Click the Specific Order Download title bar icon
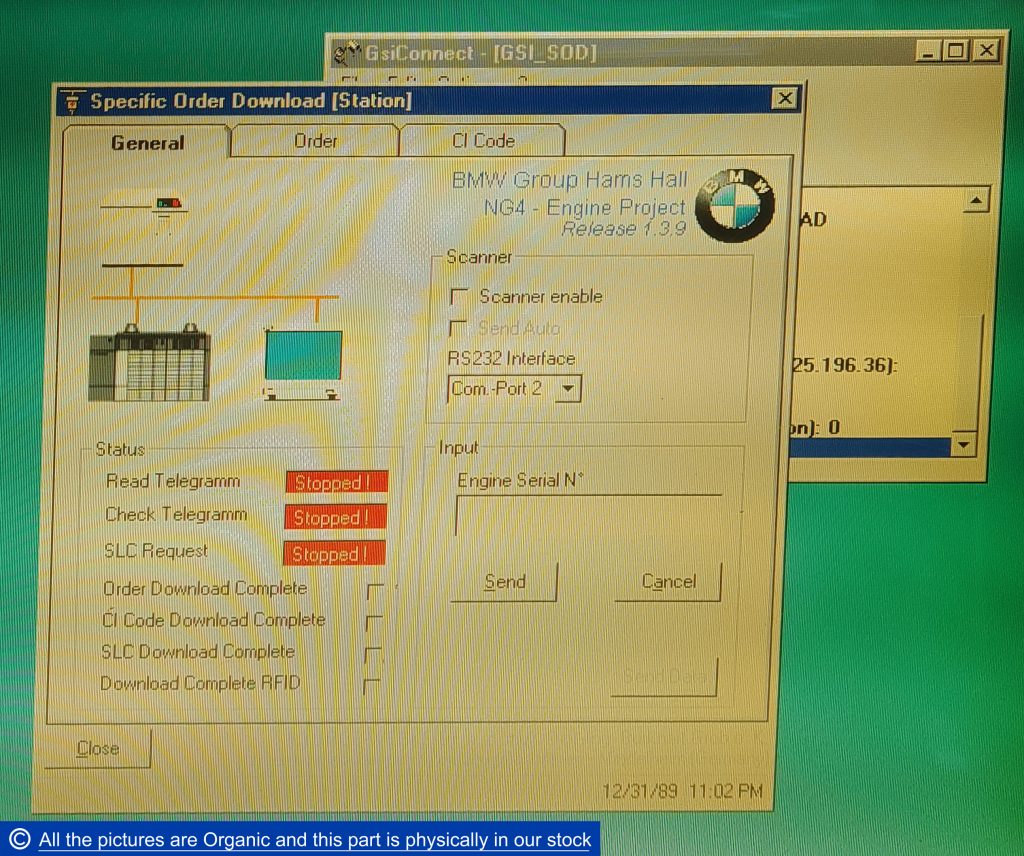 (x=71, y=101)
